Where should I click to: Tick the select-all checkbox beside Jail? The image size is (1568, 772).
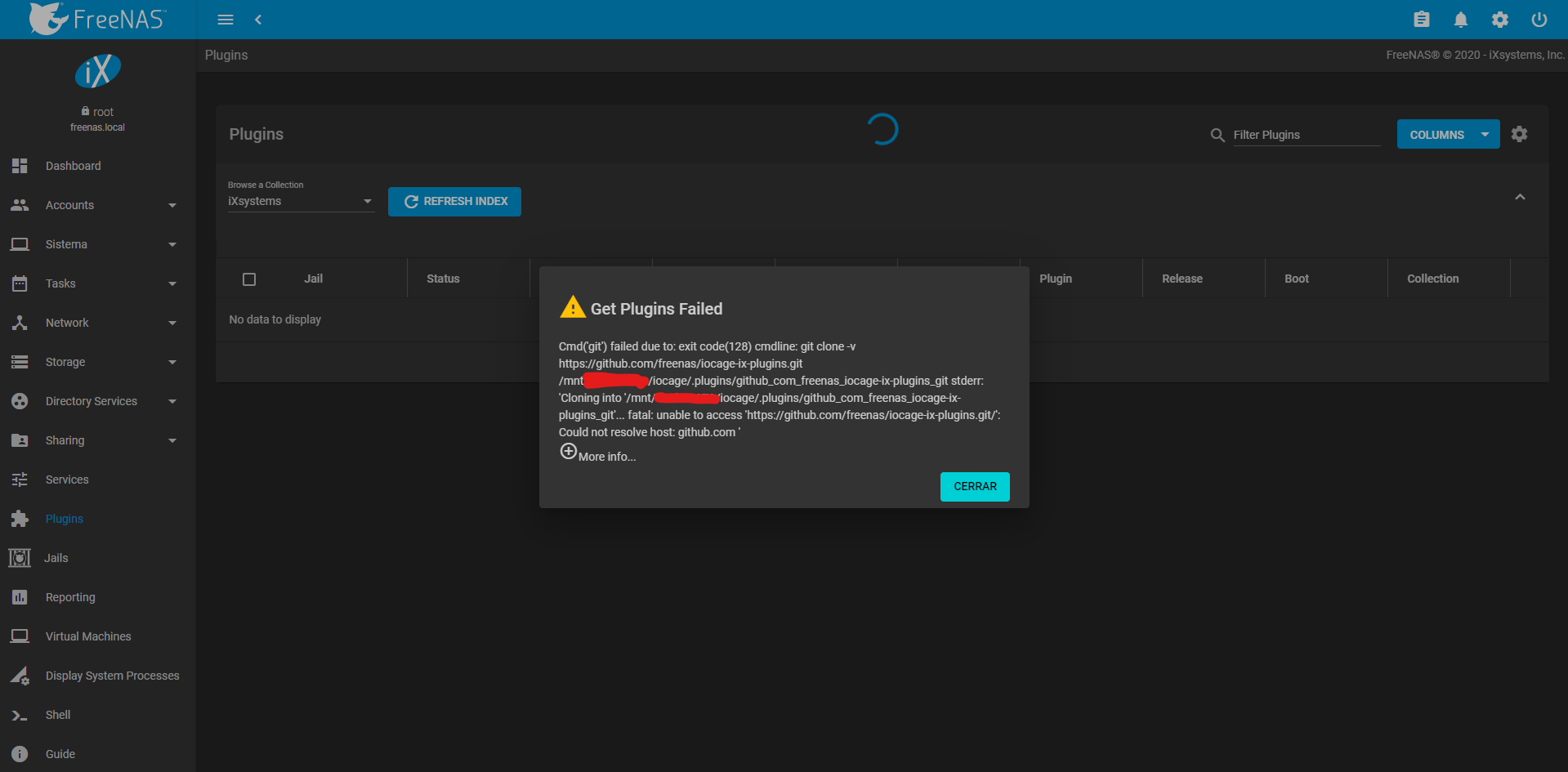click(249, 279)
